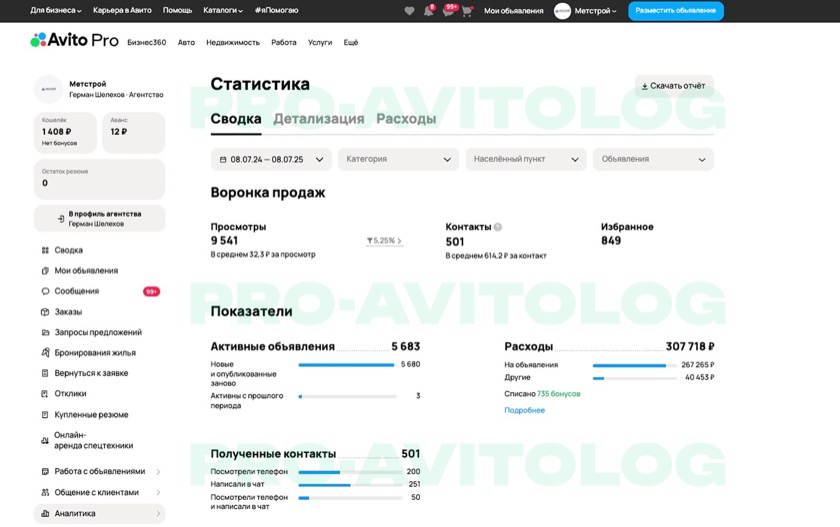
Task: Switch to Детализация tab
Action: [319, 119]
